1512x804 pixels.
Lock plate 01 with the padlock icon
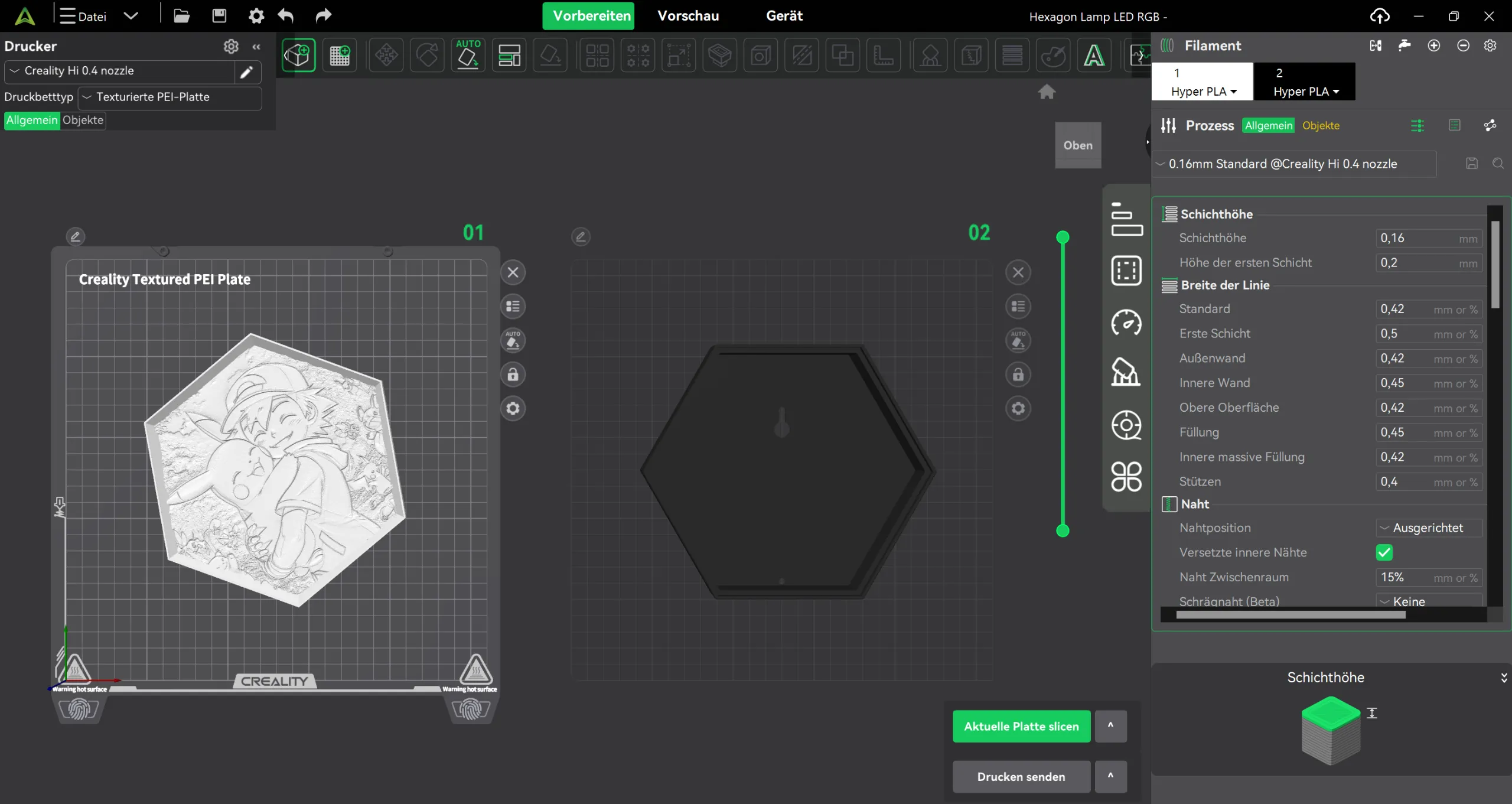click(513, 375)
